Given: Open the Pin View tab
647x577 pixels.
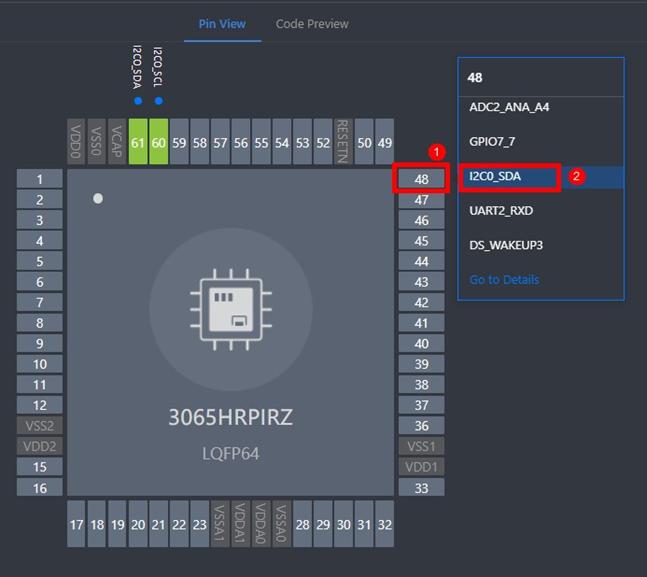Looking at the screenshot, I should point(223,24).
